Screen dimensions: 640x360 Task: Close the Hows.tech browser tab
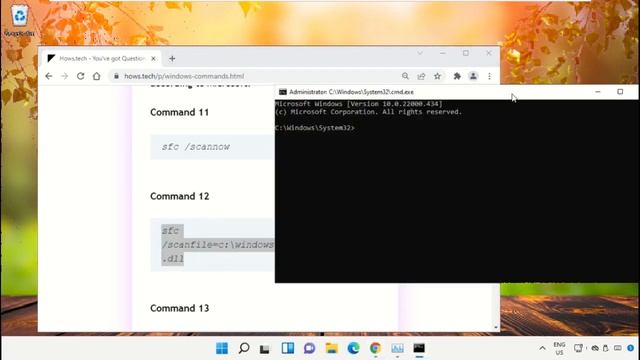pyautogui.click(x=153, y=59)
